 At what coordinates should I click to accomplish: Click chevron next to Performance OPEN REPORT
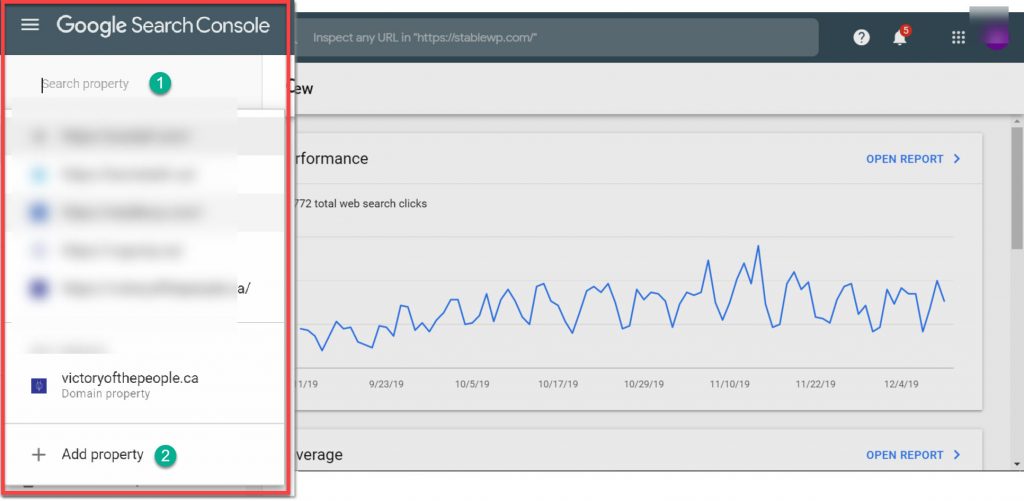(957, 159)
